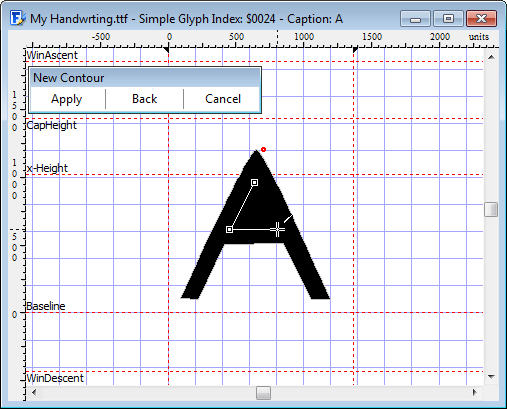Click the advance width triangle marker on the ruler

pos(355,50)
